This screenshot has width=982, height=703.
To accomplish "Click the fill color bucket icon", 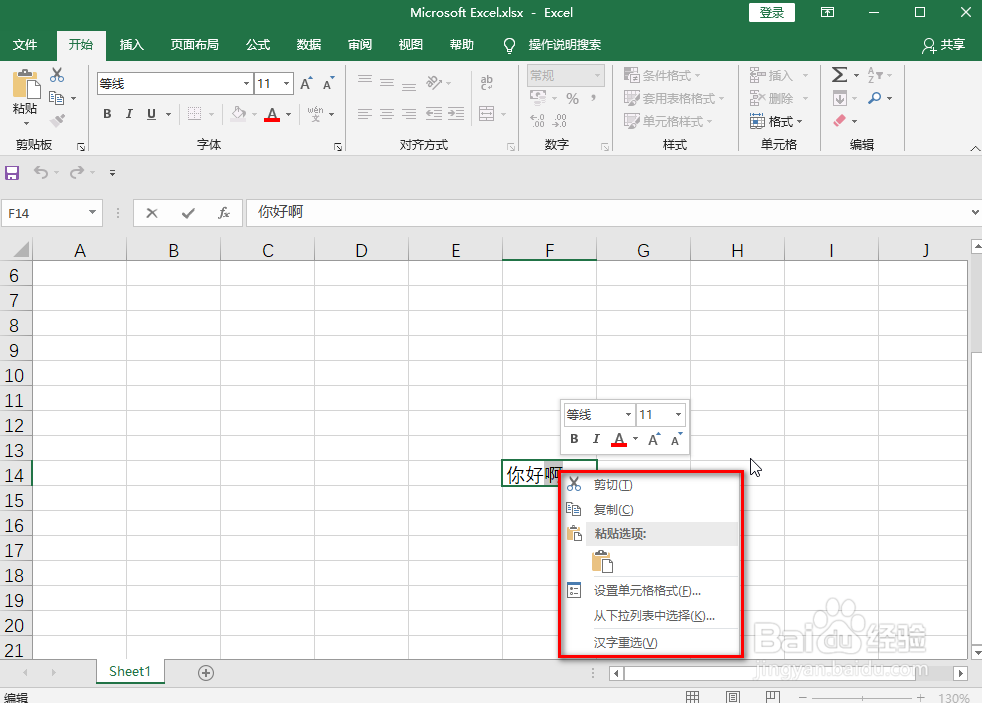I will 238,113.
